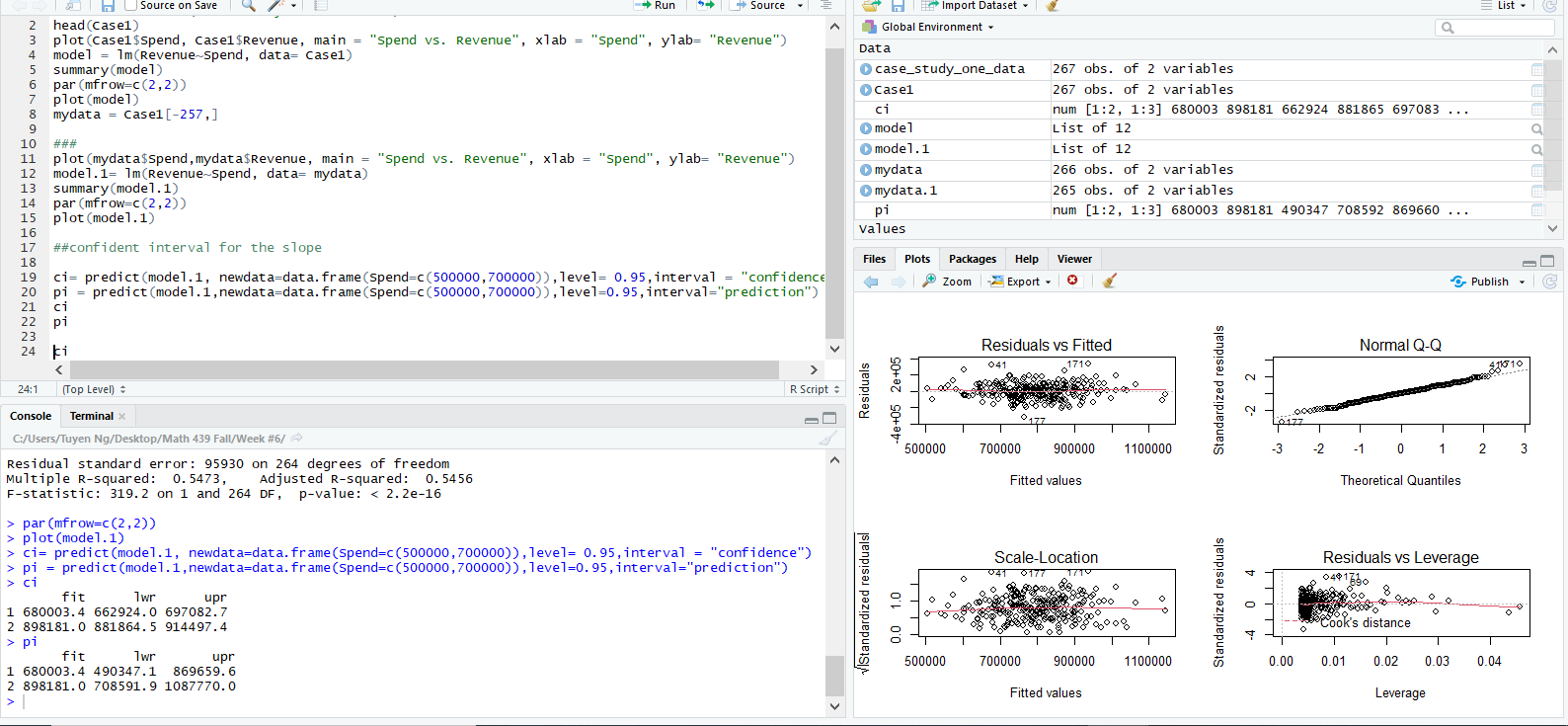Image resolution: width=1568 pixels, height=726 pixels.
Task: Load workspace in Environment pane
Action: (x=871, y=6)
